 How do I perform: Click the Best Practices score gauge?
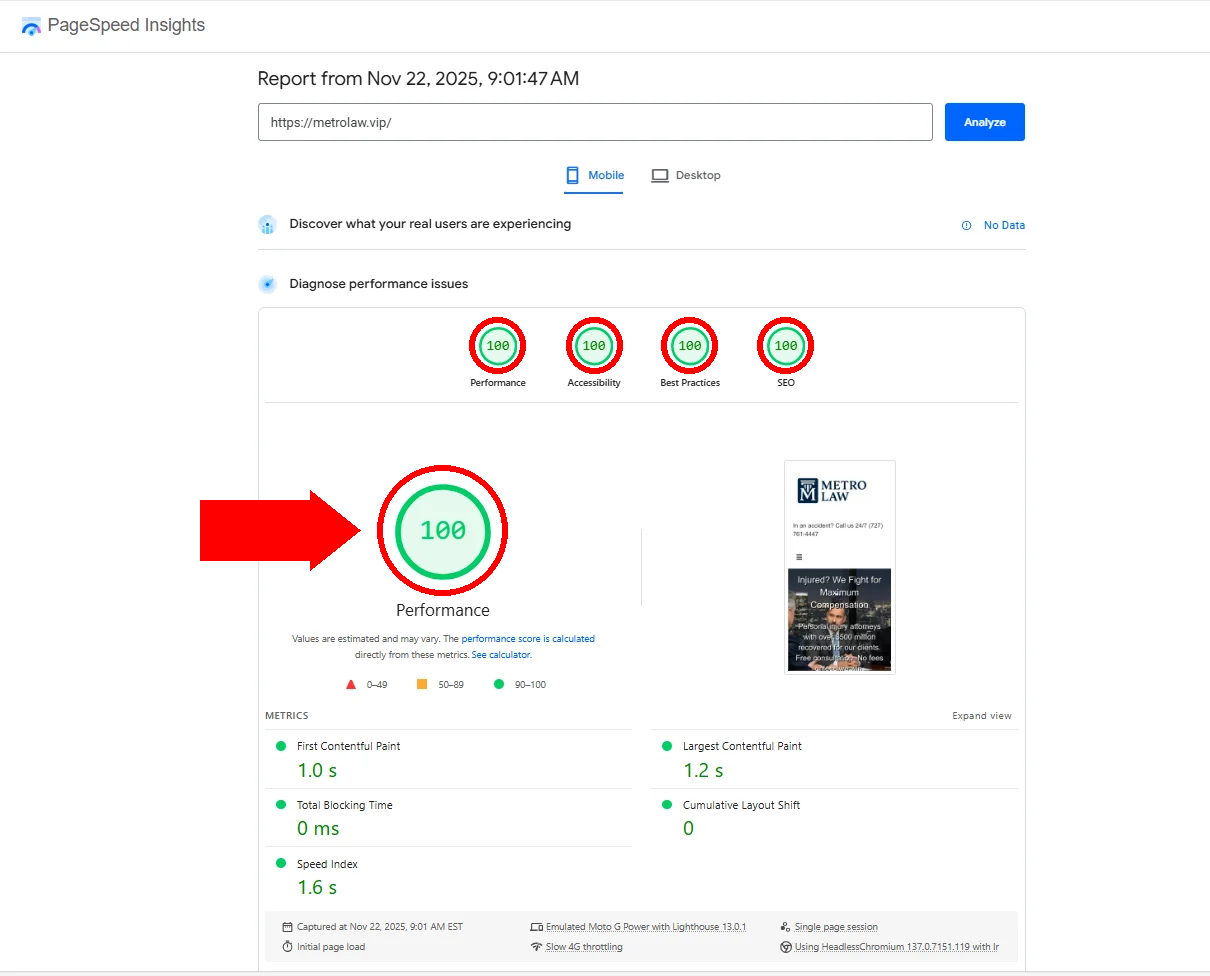coord(690,346)
